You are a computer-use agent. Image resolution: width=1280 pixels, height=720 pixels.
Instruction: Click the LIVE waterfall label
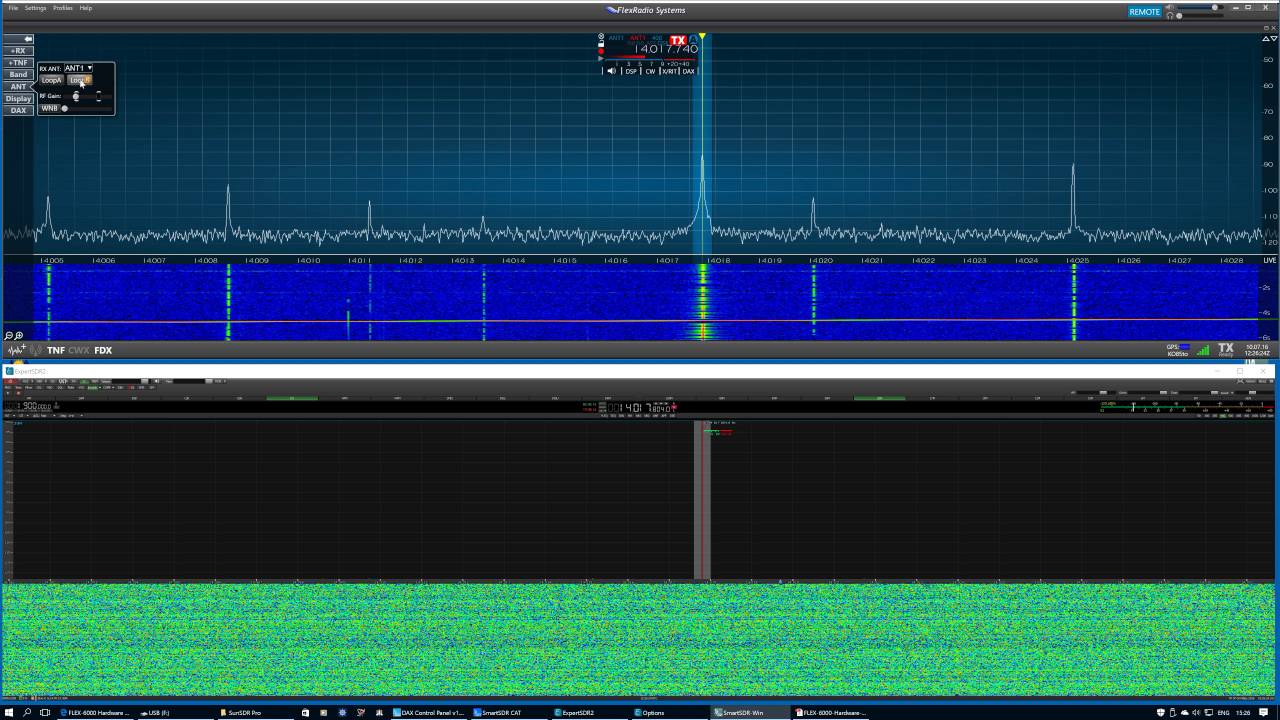point(1270,260)
